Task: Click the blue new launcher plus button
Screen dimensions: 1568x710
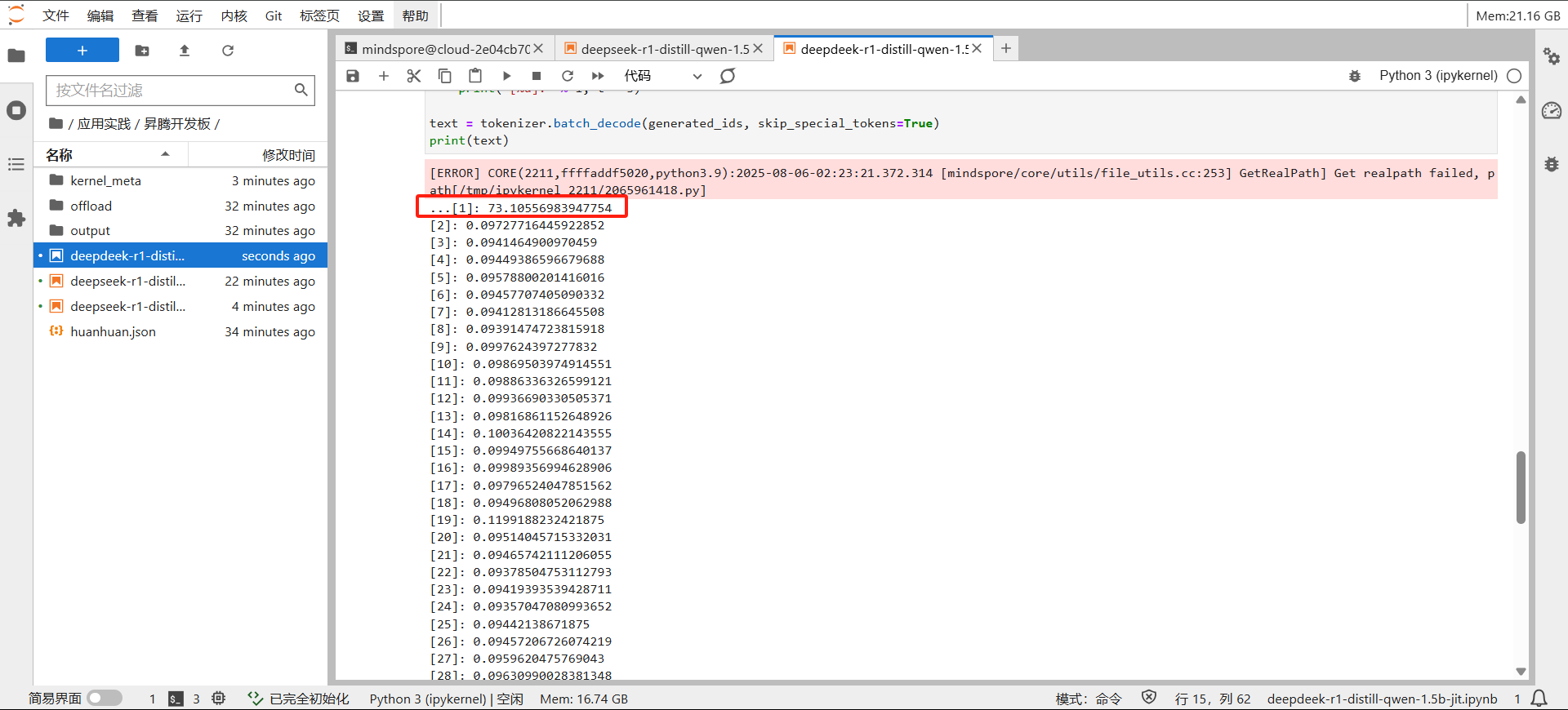Action: click(82, 51)
